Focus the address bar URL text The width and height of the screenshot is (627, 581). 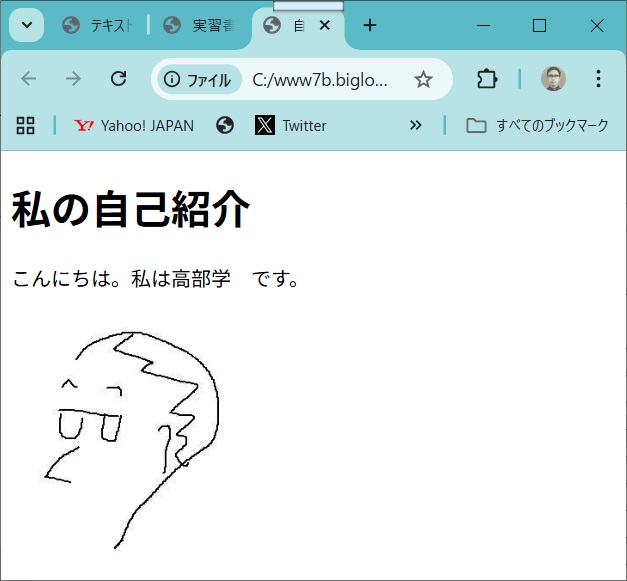point(320,80)
